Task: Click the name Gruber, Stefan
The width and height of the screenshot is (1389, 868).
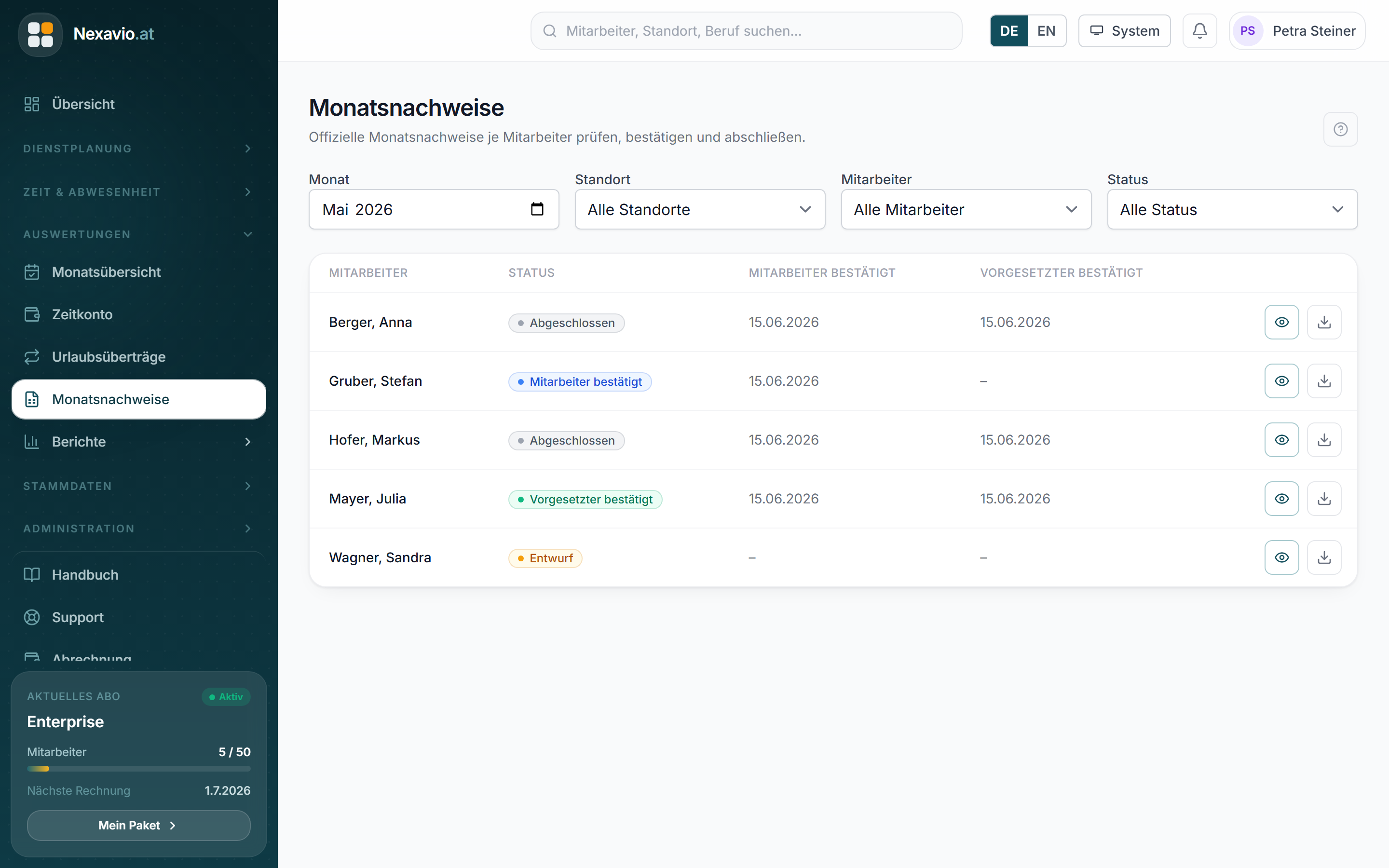Action: 375,381
